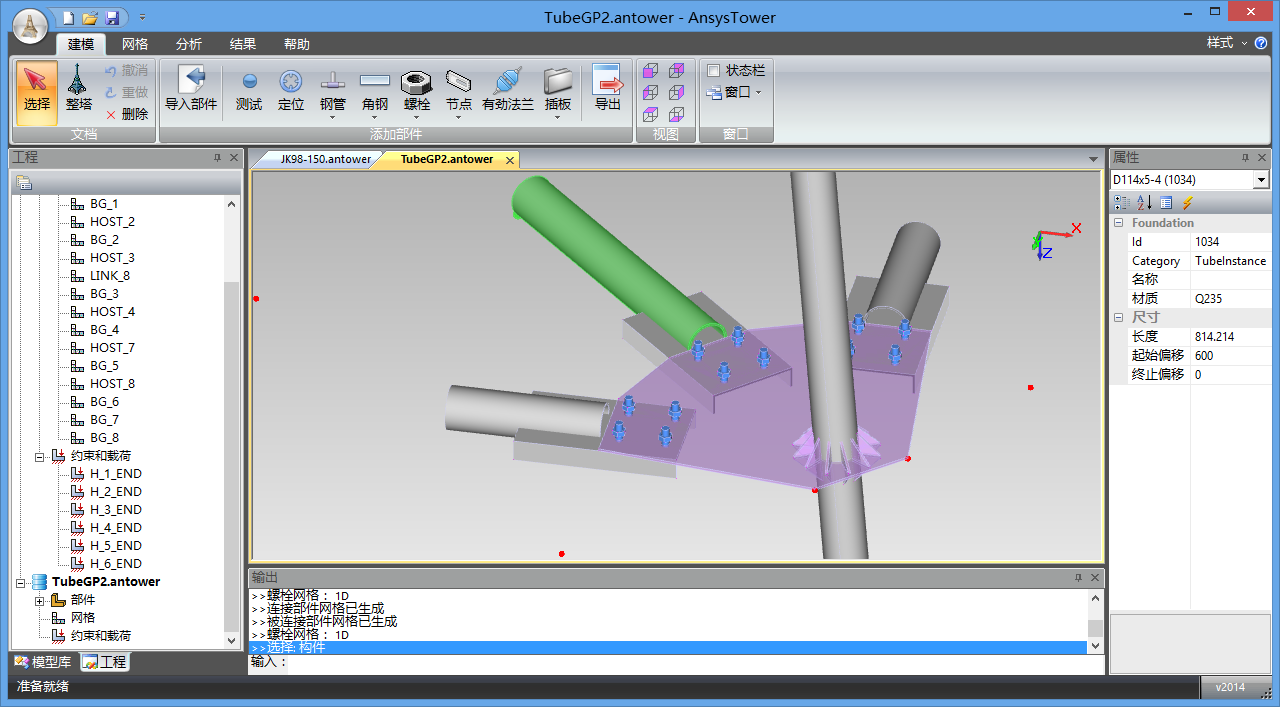Viewport: 1280px width, 707px height.
Task: Click the Open folder quick-access icon
Action: 90,18
